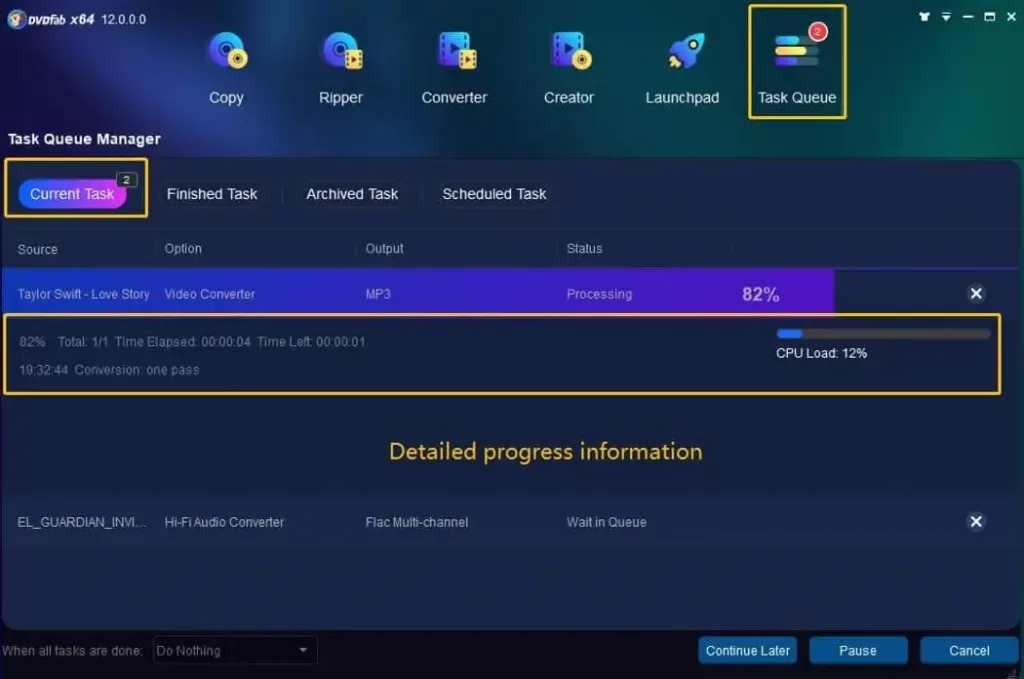This screenshot has width=1024, height=679.
Task: Remove the Taylor Swift task with X
Action: (x=976, y=294)
